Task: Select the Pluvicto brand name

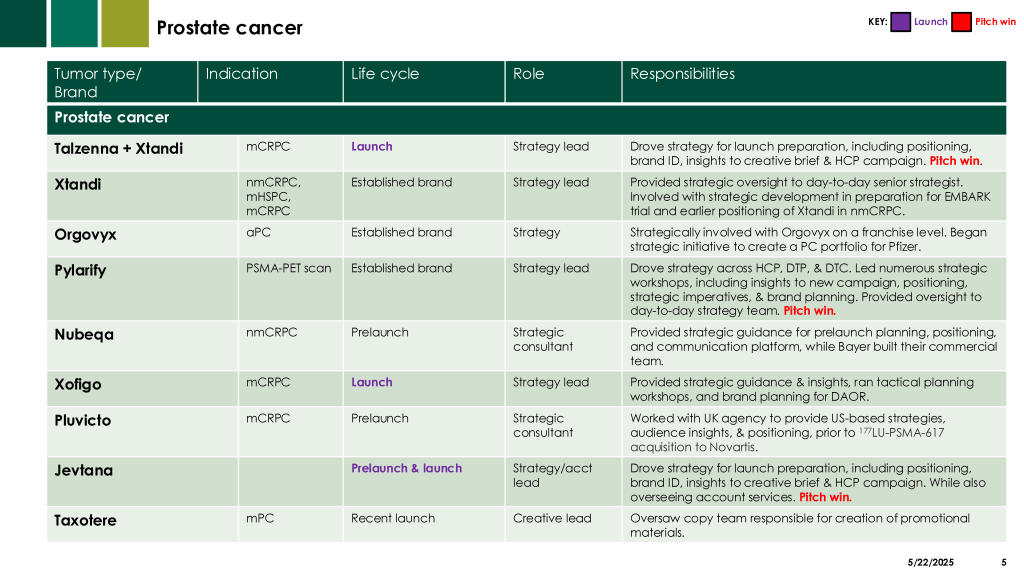Action: [82, 421]
